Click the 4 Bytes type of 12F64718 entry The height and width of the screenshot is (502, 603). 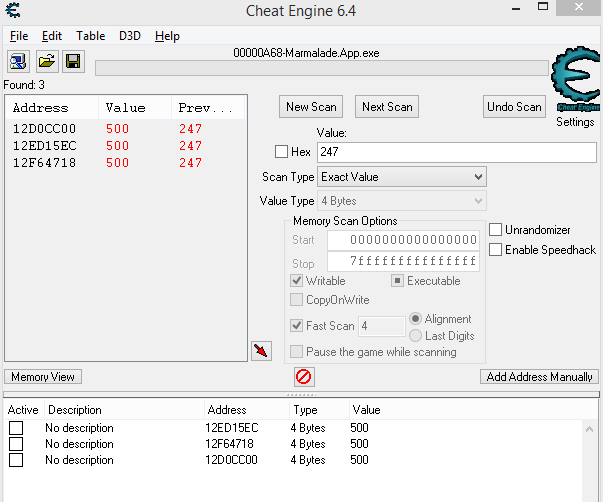tap(308, 444)
